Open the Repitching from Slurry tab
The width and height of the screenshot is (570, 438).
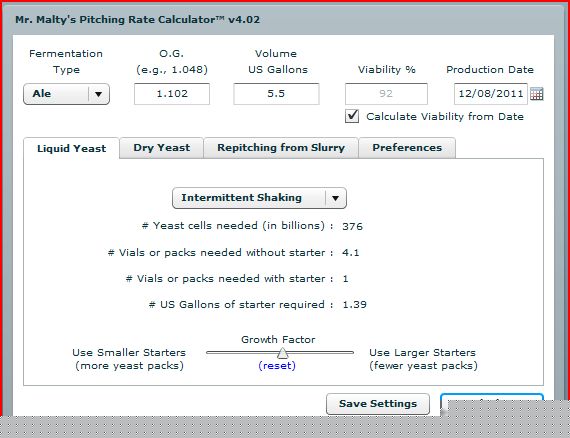tap(281, 148)
